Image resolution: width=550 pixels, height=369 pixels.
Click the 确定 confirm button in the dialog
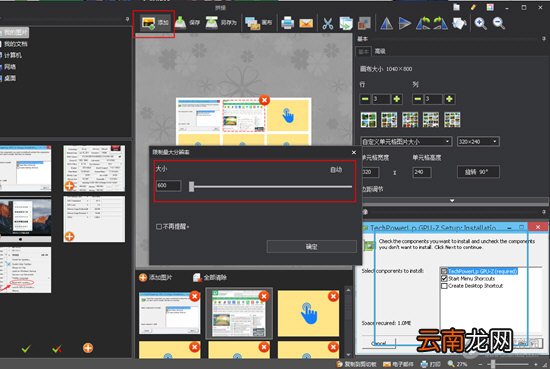click(311, 247)
